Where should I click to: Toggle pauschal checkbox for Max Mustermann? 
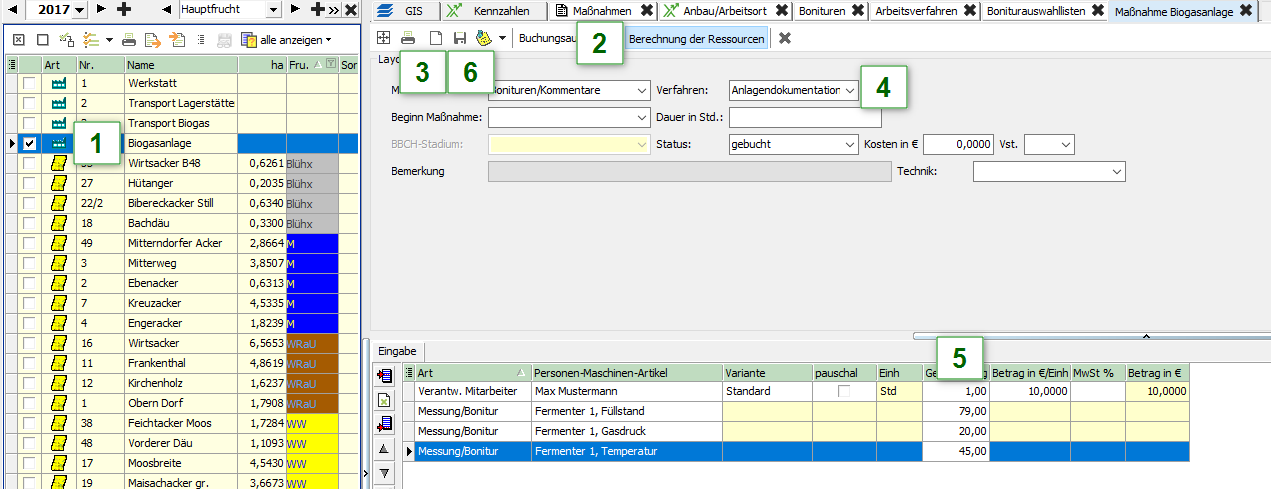(843, 391)
